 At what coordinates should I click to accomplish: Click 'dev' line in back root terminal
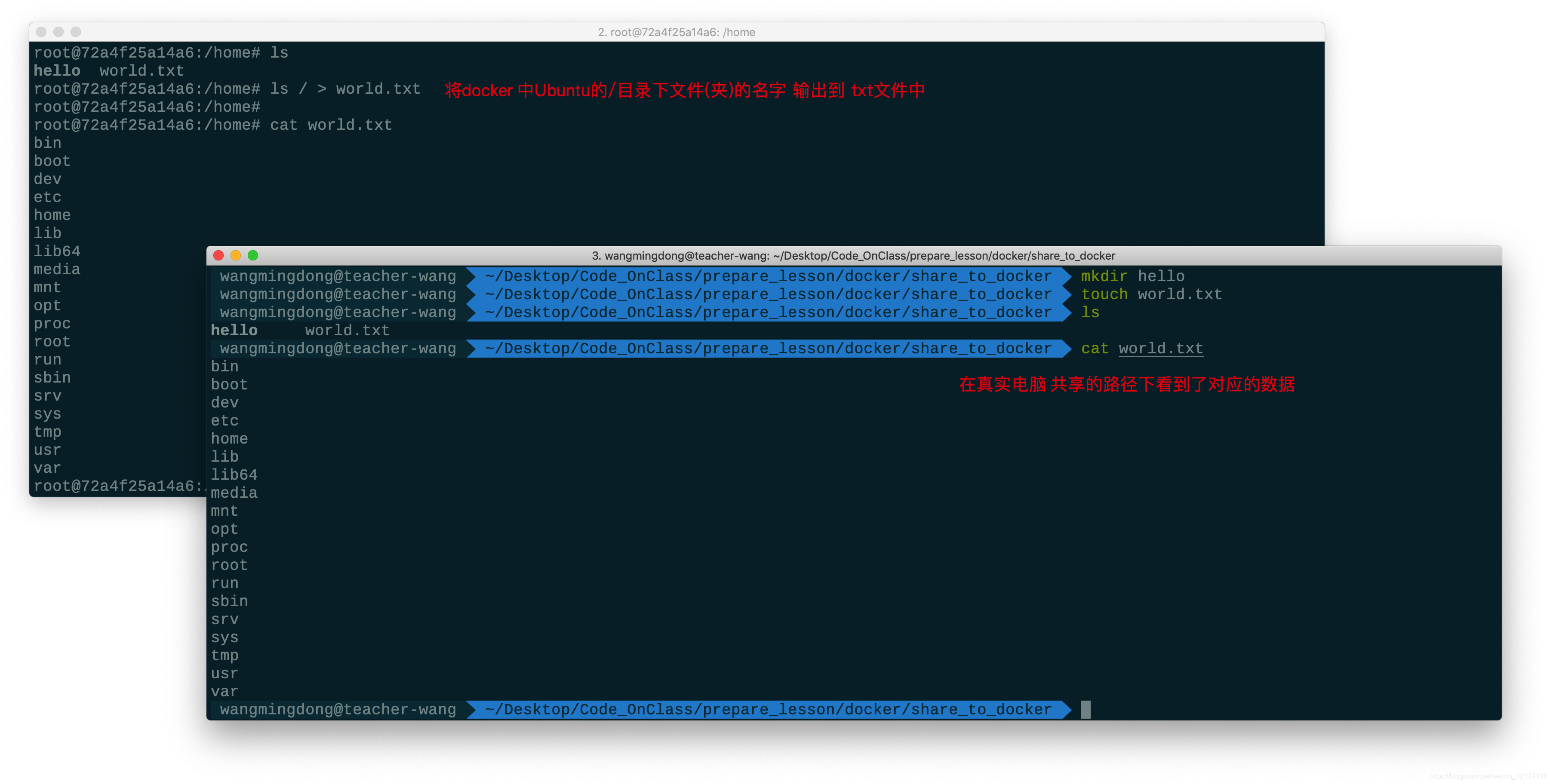pos(48,179)
